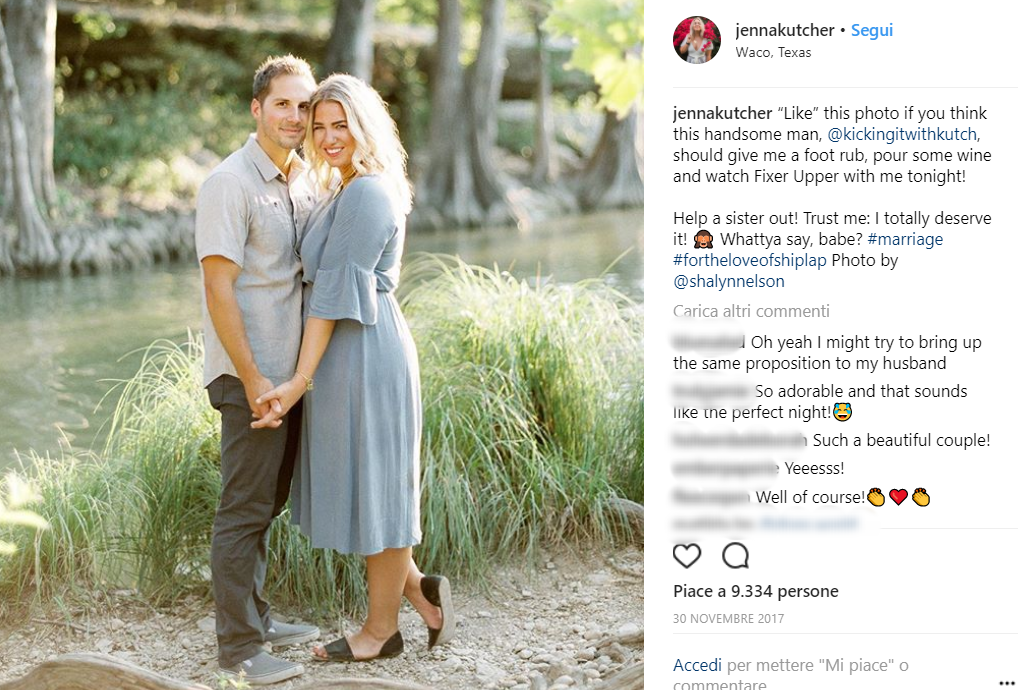
Task: Visit @shalynnelson photographer profile
Action: pyautogui.click(x=729, y=281)
